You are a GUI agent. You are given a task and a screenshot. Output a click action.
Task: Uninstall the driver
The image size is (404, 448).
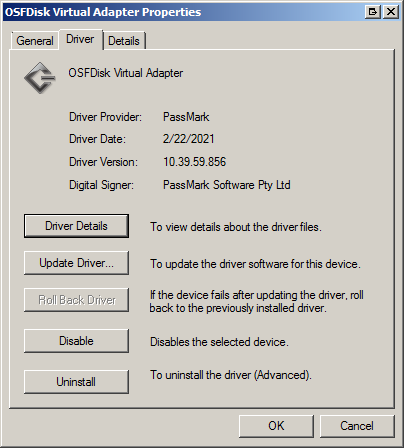[76, 382]
